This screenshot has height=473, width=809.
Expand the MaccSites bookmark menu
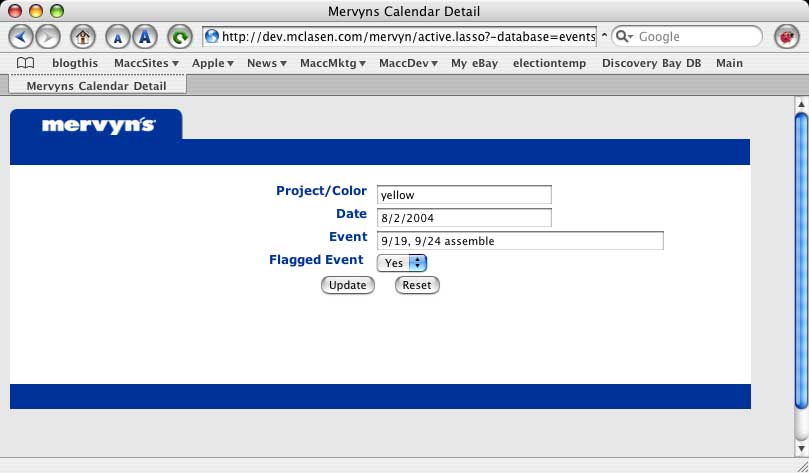pos(146,63)
